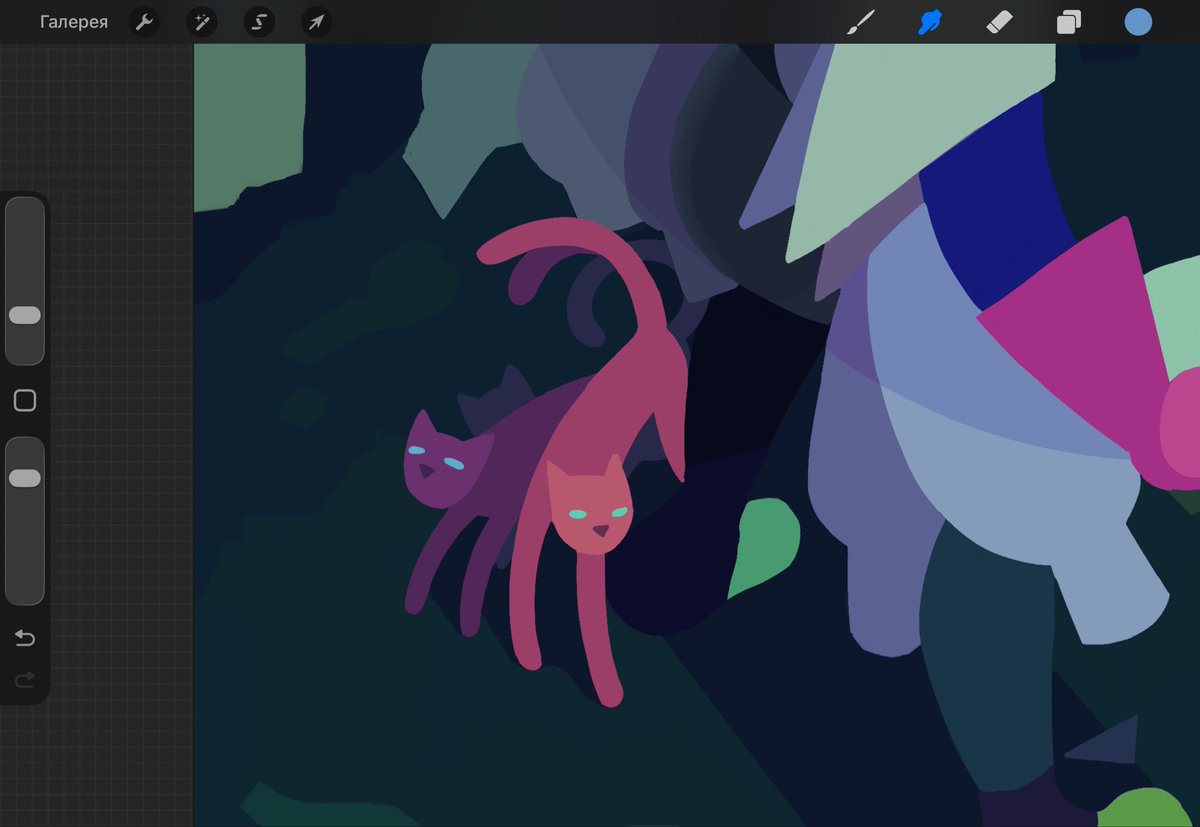Select the Eraser tool

point(1000,22)
